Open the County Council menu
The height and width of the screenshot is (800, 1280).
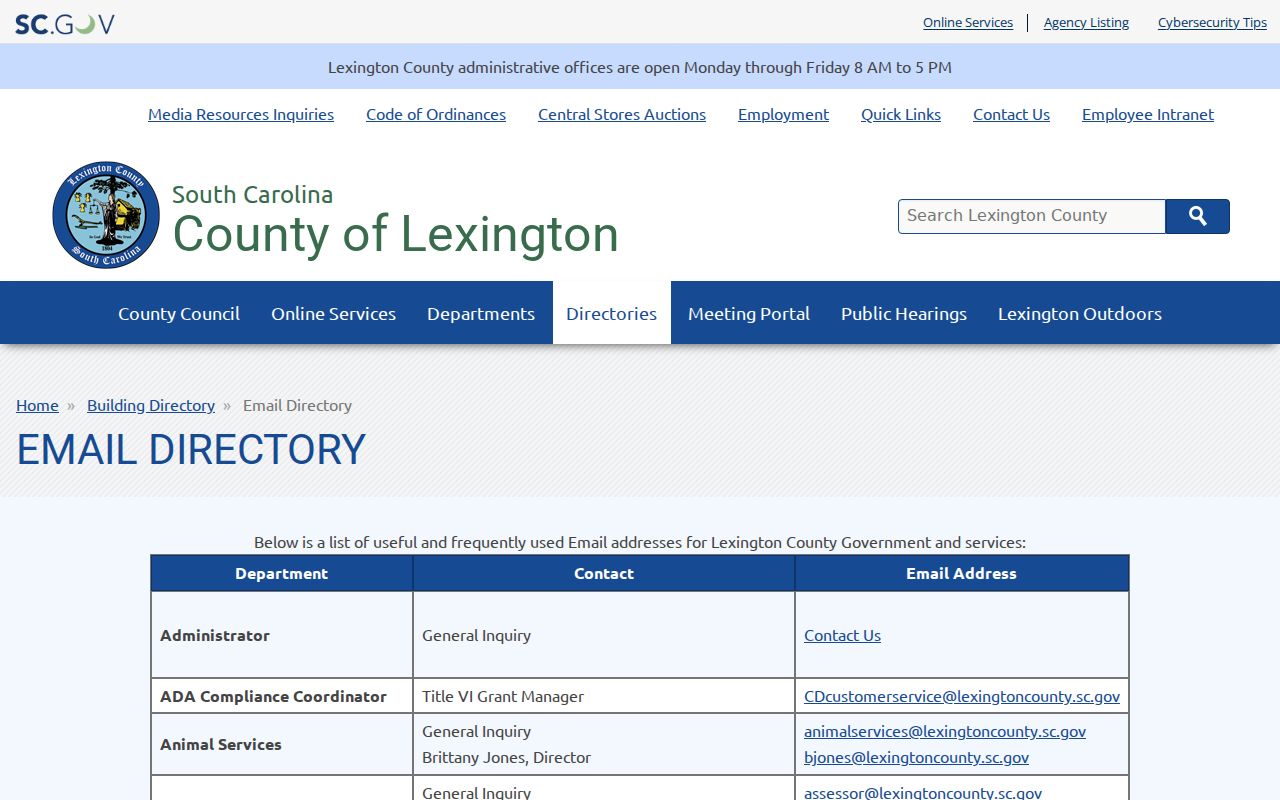[179, 313]
